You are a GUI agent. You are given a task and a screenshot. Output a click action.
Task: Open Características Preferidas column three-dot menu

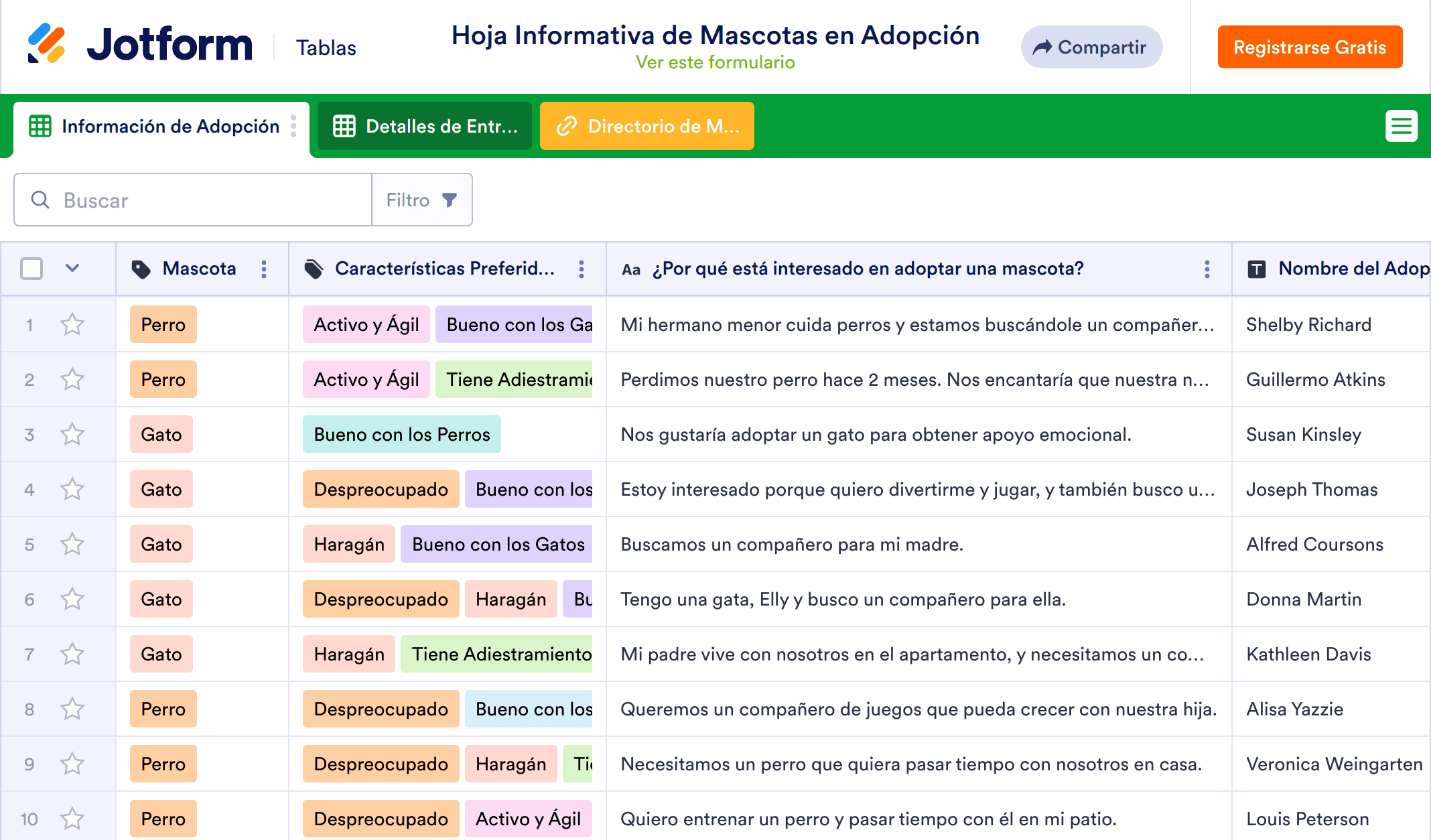coord(582,269)
